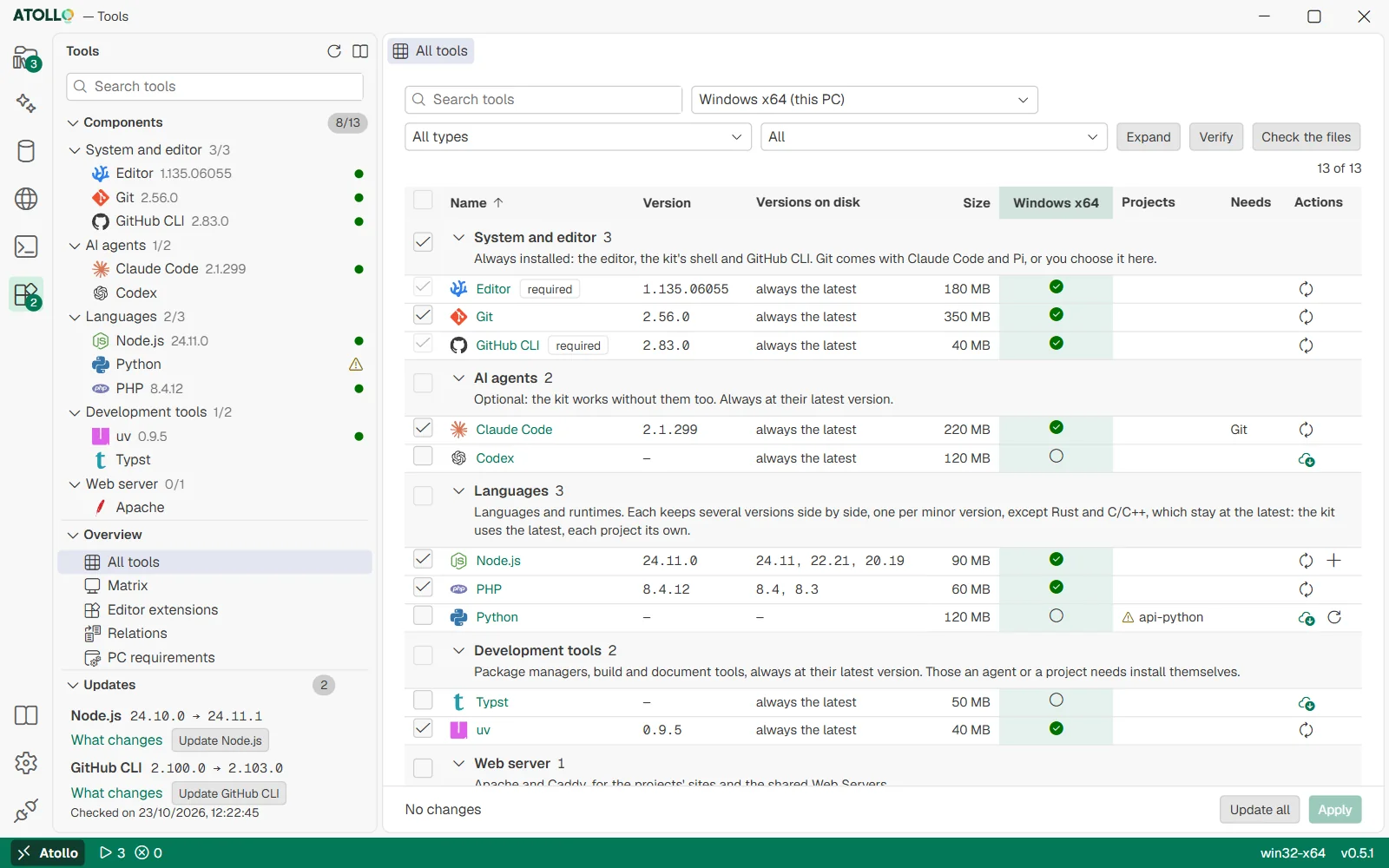Open settings gear in left sidebar
Image resolution: width=1389 pixels, height=868 pixels.
26,763
